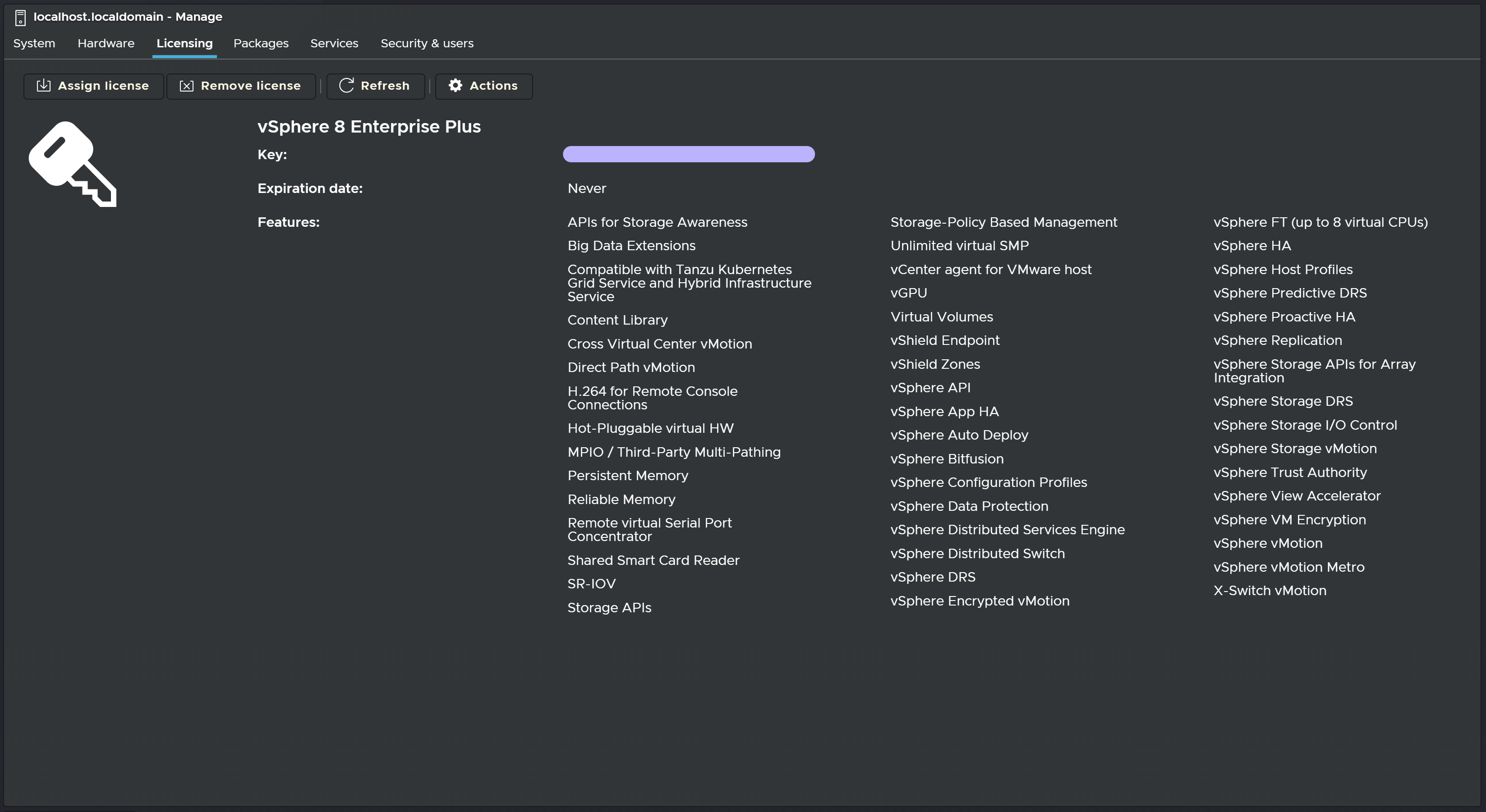Open the Actions menu
The height and width of the screenshot is (812, 1486).
coord(484,85)
